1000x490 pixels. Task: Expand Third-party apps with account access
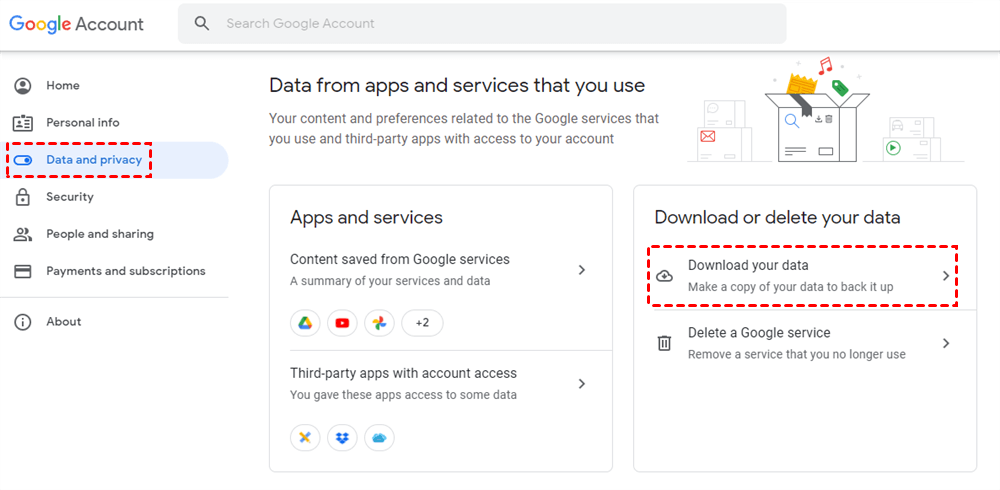point(582,384)
